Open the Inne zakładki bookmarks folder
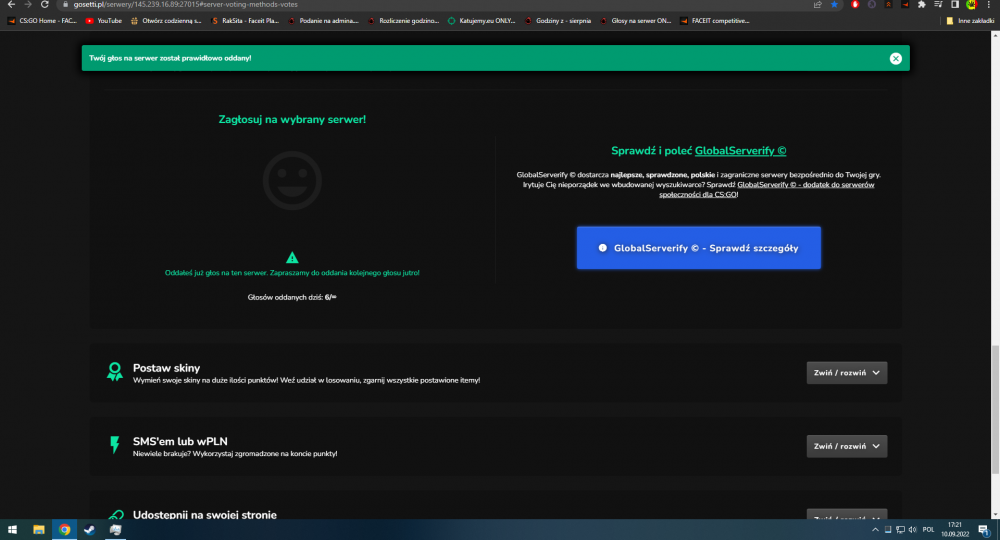 [x=970, y=21]
